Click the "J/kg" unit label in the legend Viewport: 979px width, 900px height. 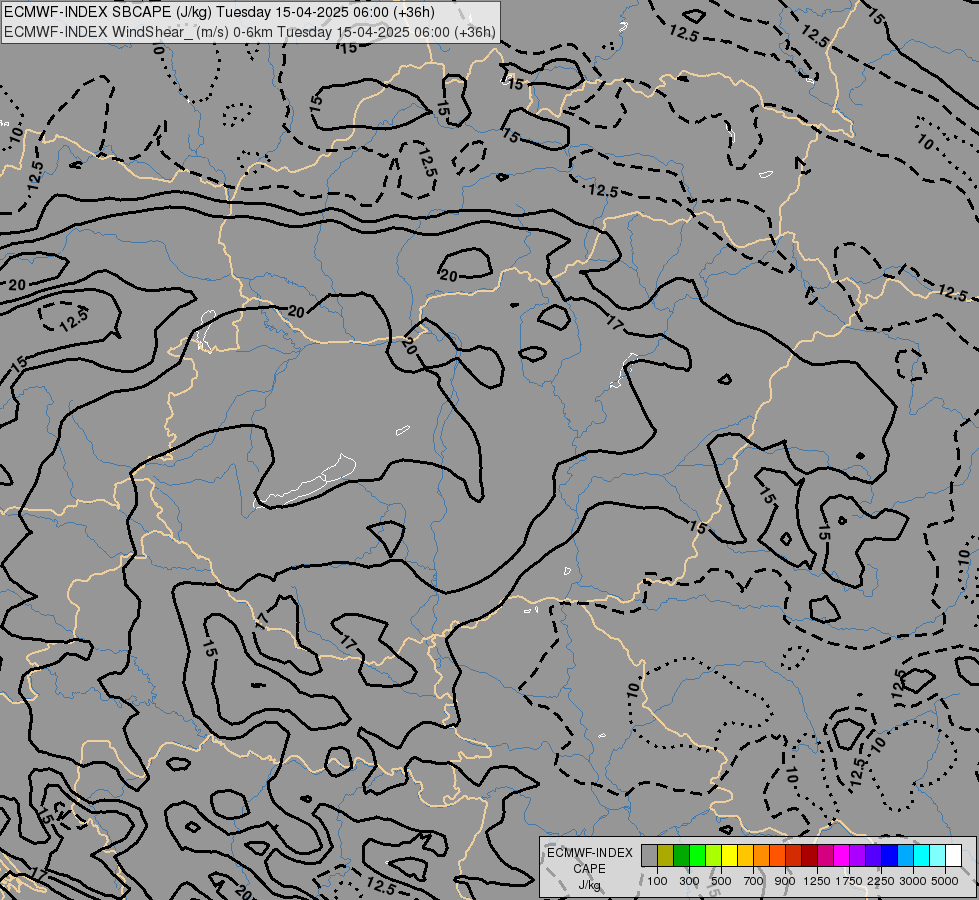click(x=589, y=885)
